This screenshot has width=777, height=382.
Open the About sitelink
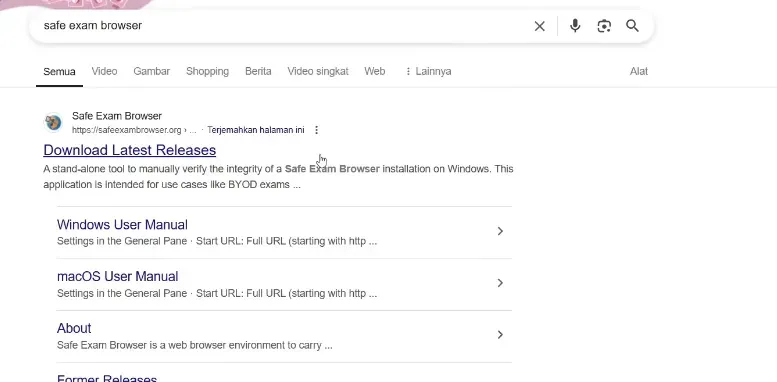[x=74, y=328]
